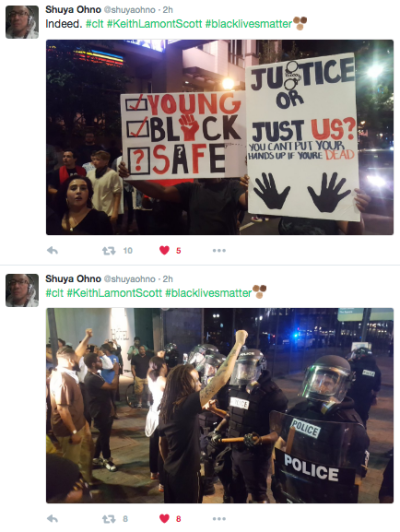Click the #clt hashtag in first tweet
The width and height of the screenshot is (400, 532).
tap(95, 24)
